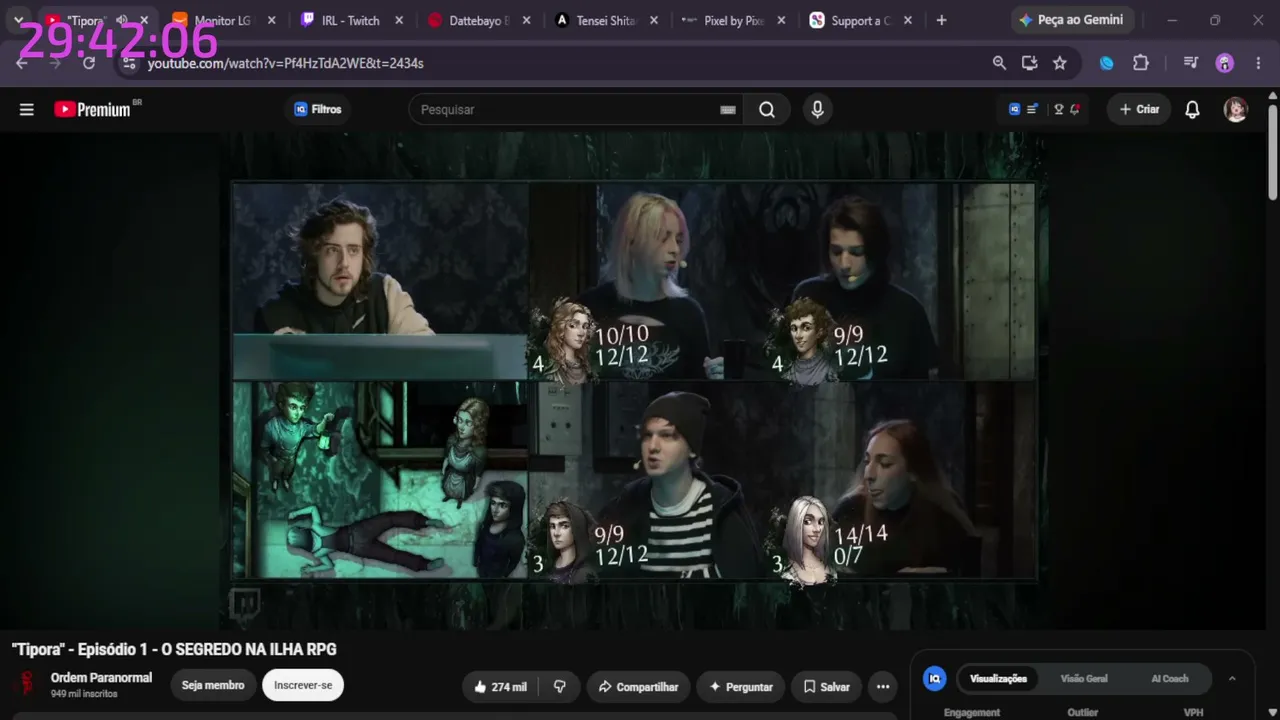
Task: Go back to the previous page
Action: pos(22,63)
